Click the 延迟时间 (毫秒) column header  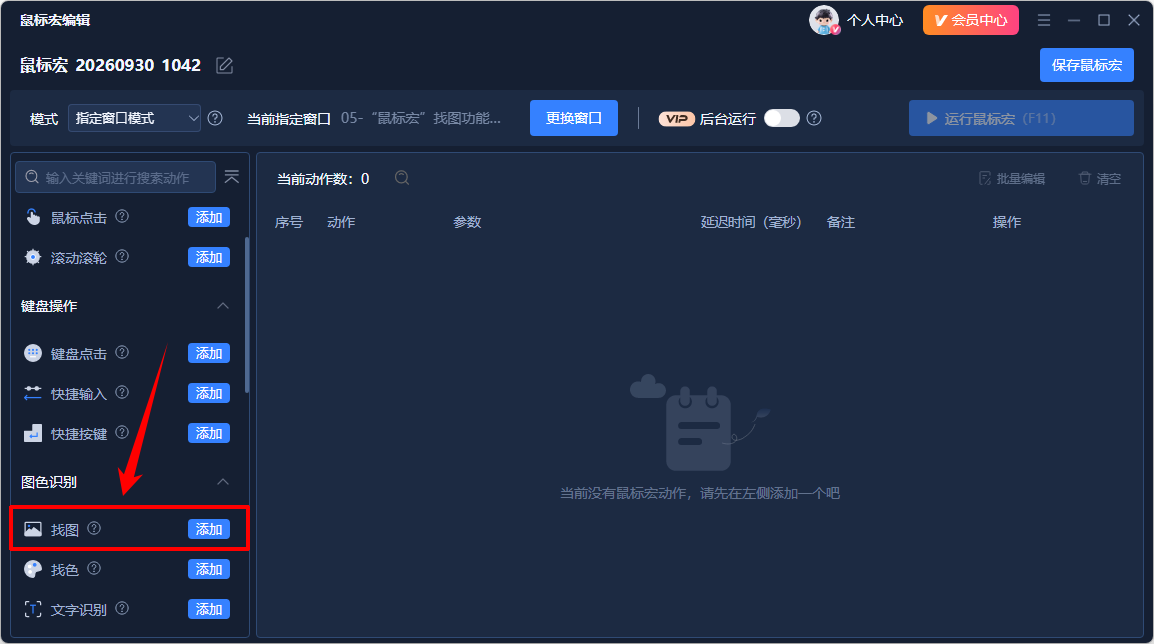[751, 222]
